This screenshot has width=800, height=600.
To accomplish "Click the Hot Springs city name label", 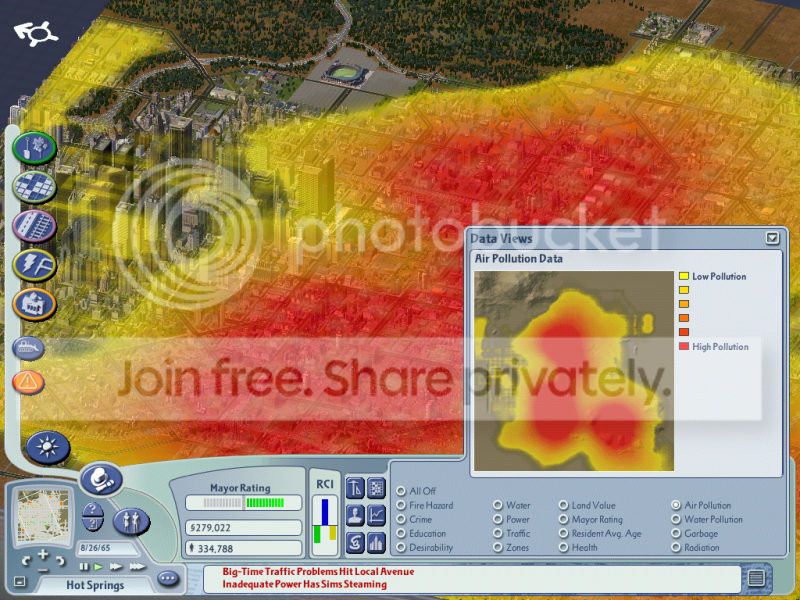I will coord(93,585).
